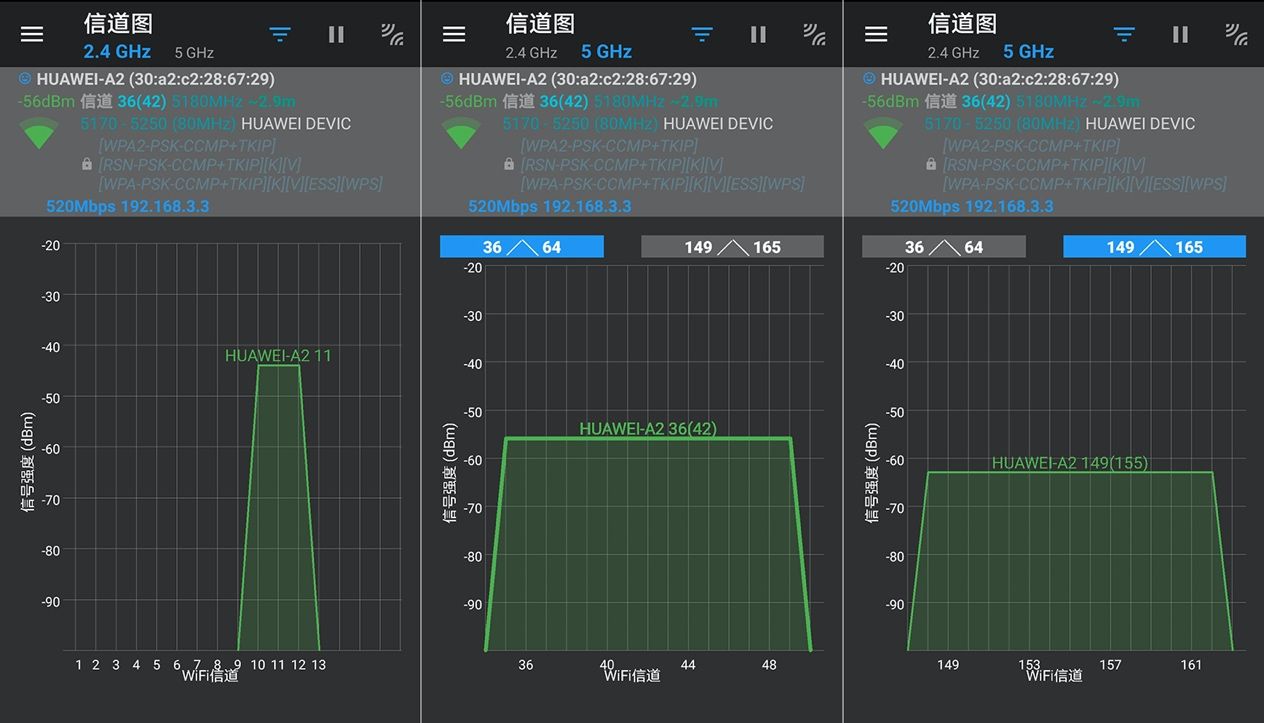The width and height of the screenshot is (1264, 723).
Task: Tap filter icon in screen with 36–64 highlighted
Action: 702,34
